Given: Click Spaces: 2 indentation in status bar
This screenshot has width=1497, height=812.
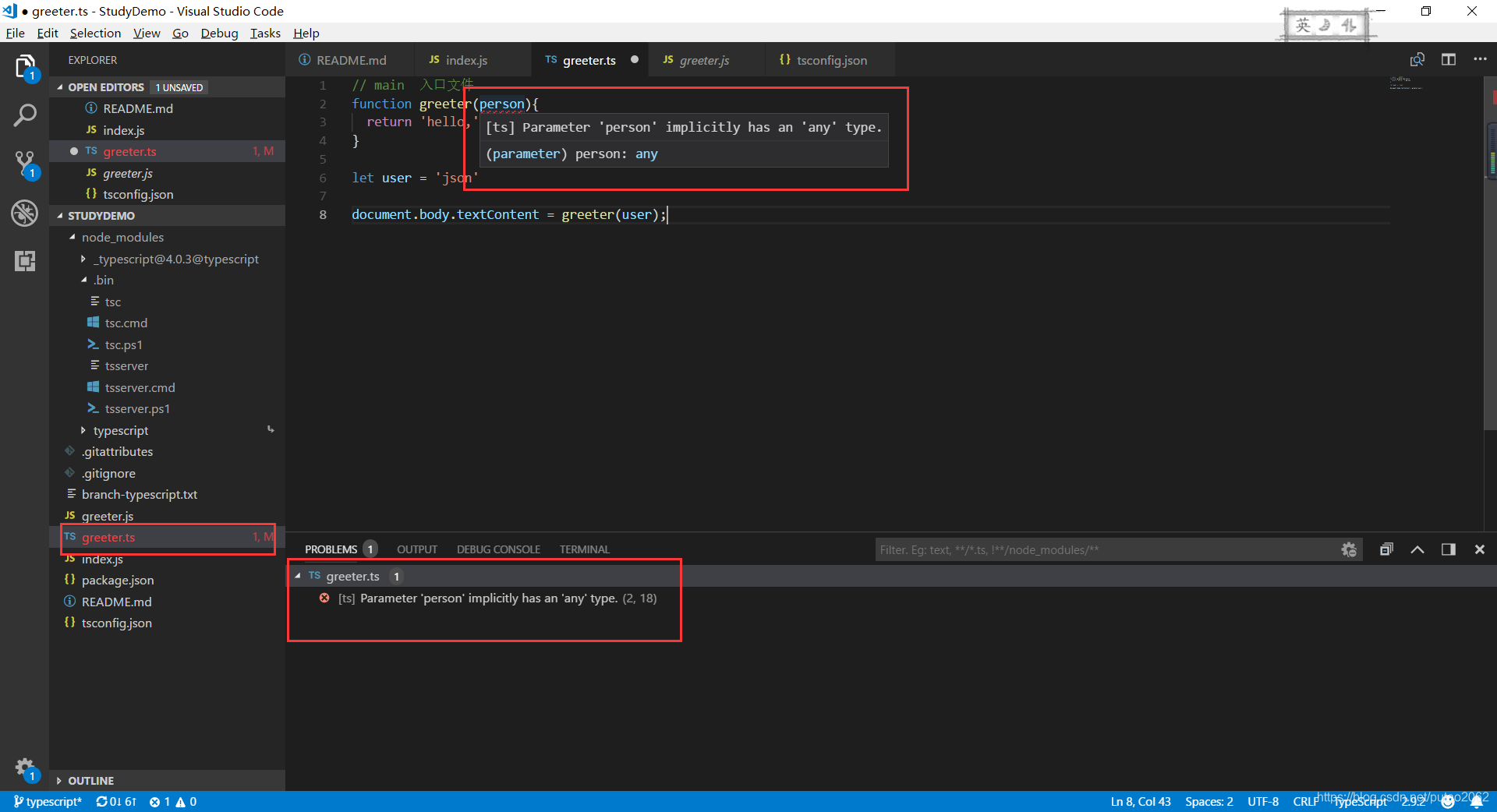Looking at the screenshot, I should tap(1209, 802).
